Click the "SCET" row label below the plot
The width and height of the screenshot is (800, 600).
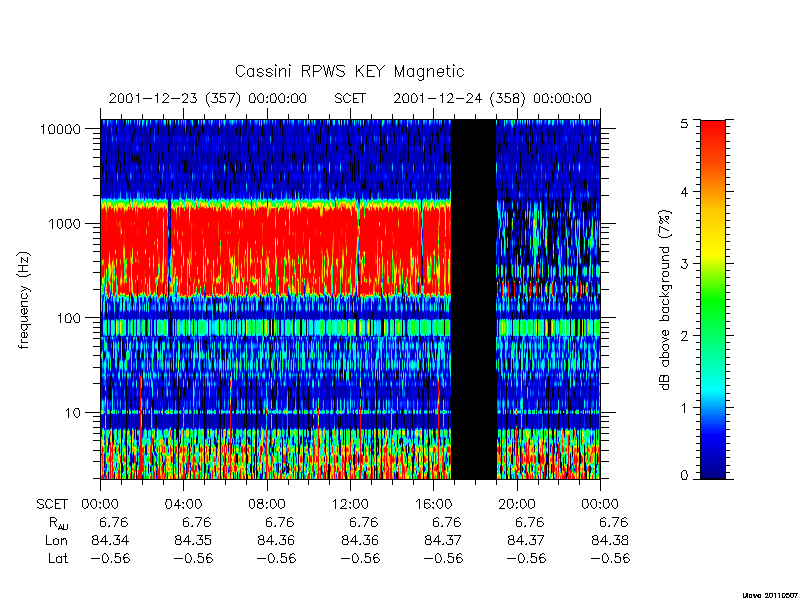(x=52, y=505)
